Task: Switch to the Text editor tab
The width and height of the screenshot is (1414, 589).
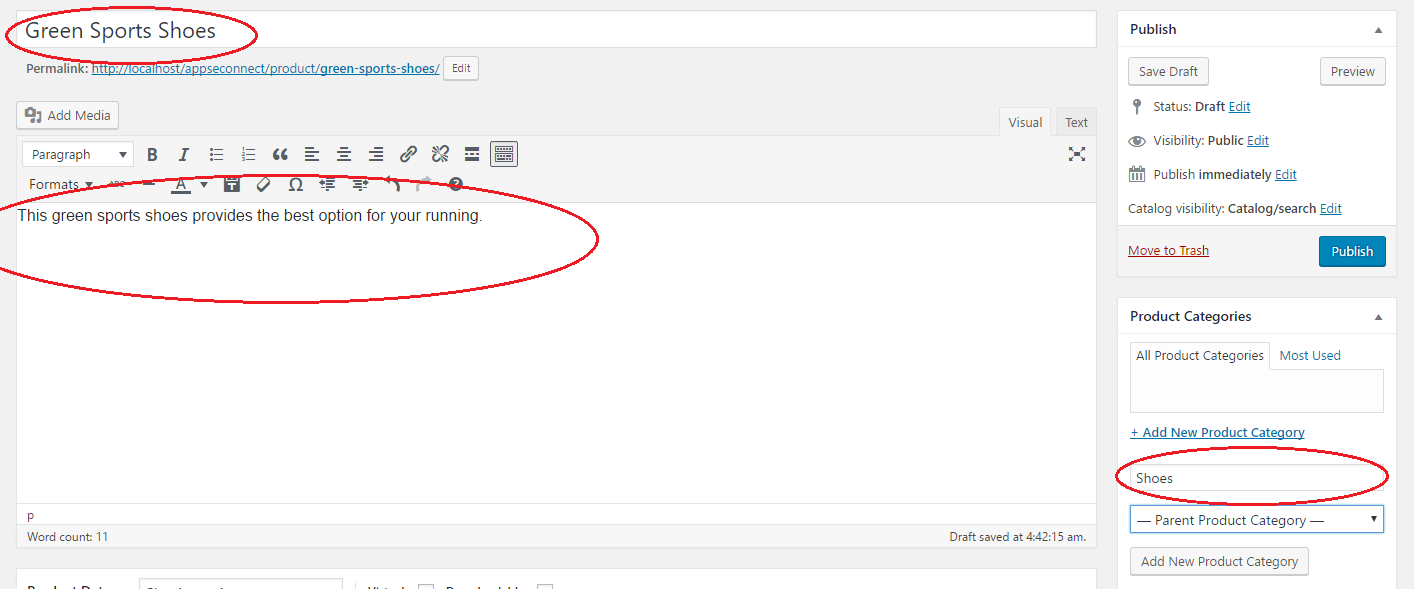Action: [x=1076, y=122]
